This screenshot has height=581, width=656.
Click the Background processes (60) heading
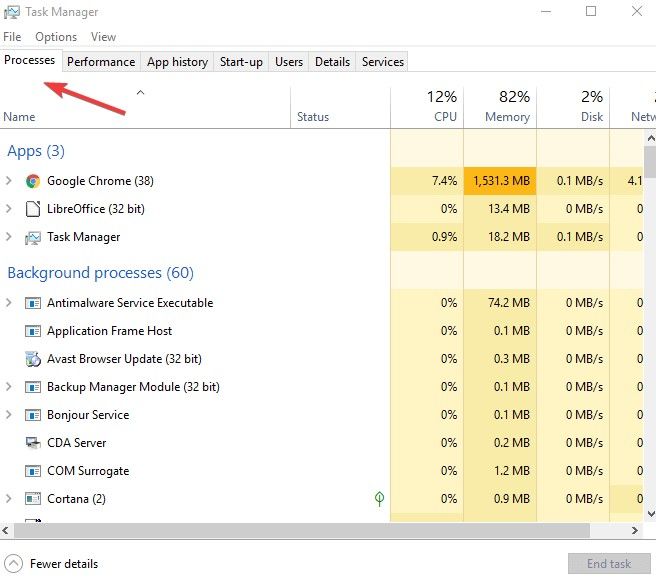click(x=100, y=273)
